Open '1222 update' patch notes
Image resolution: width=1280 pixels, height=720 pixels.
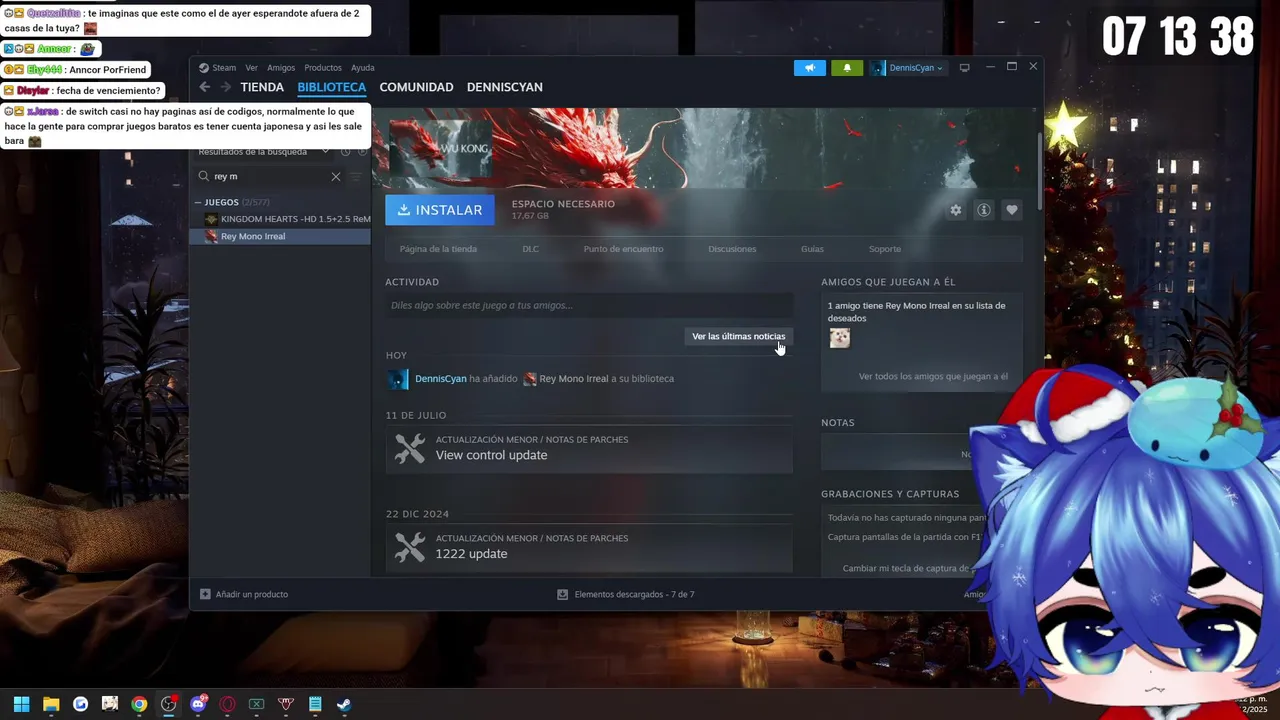(589, 547)
